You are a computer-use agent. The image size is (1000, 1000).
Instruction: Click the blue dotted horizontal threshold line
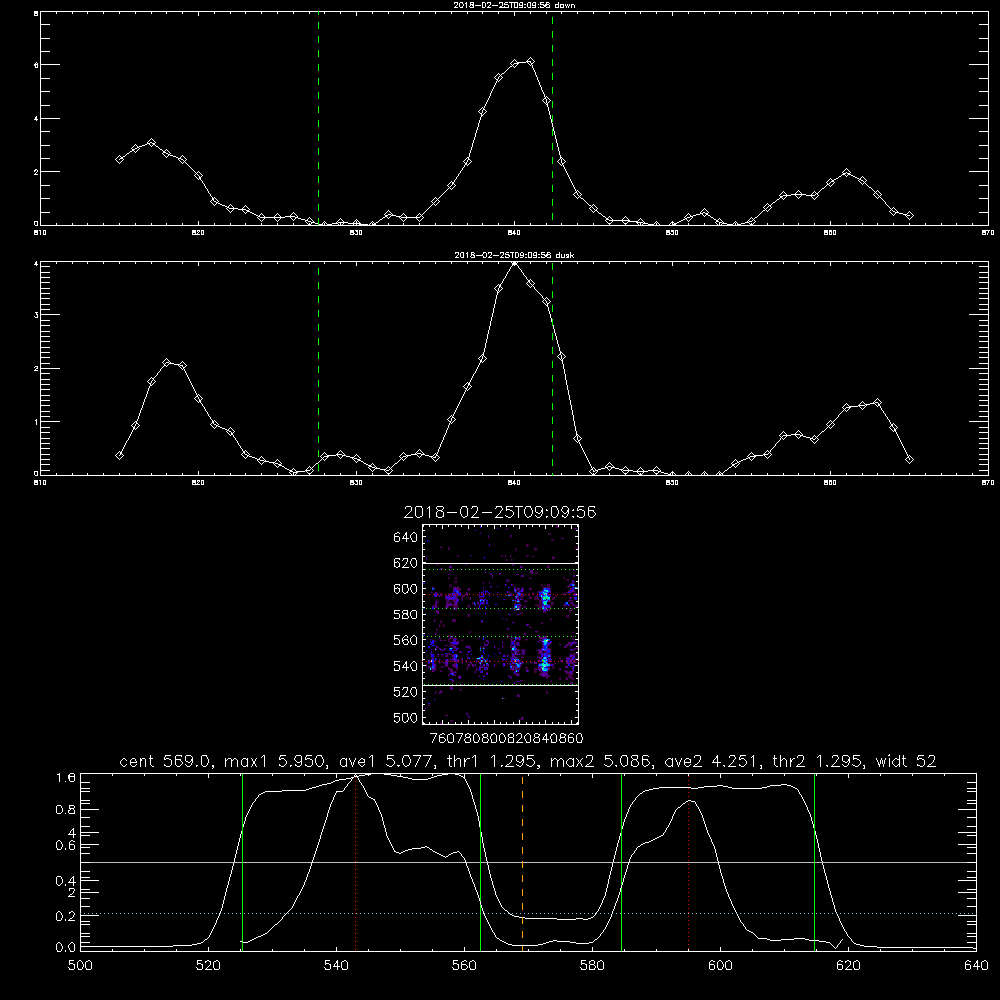pos(528,914)
